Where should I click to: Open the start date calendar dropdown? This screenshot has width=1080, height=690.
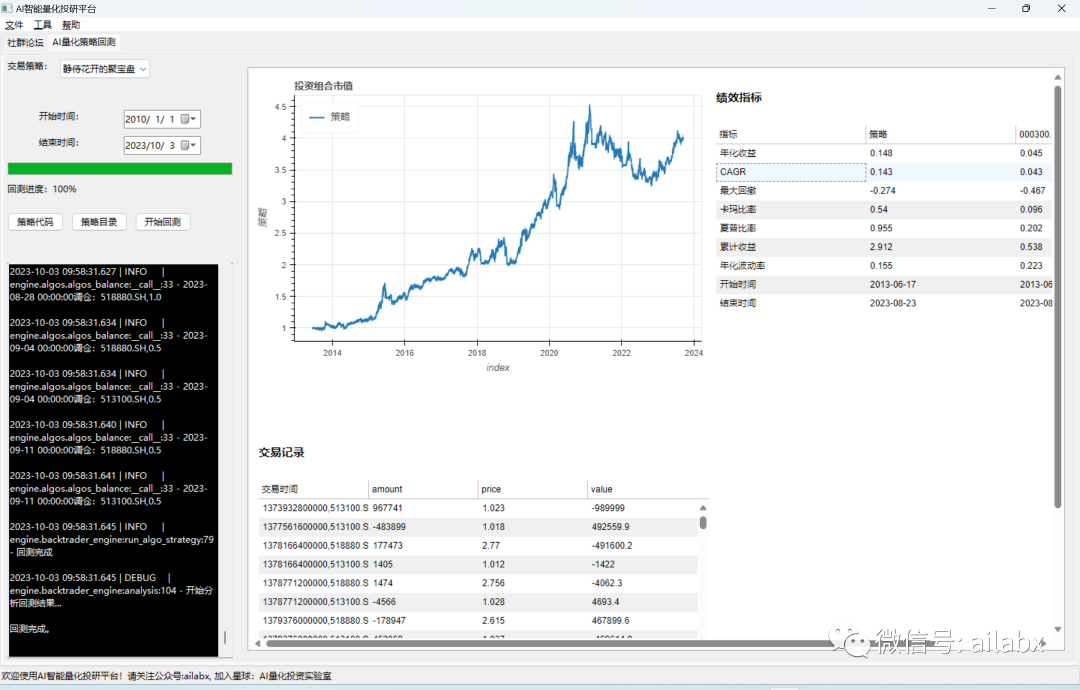(x=189, y=119)
